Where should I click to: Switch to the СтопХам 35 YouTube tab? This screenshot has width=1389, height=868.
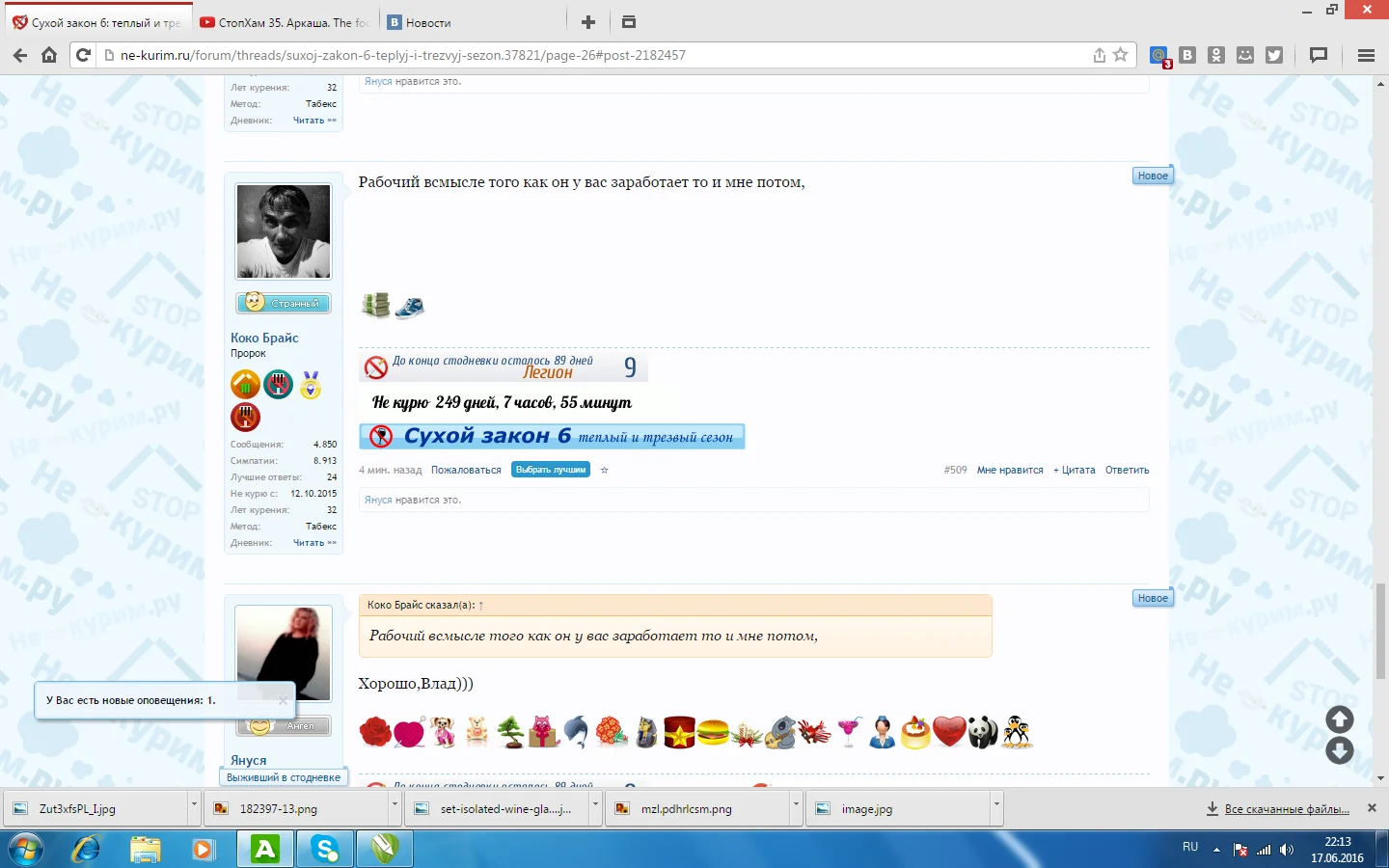285,22
